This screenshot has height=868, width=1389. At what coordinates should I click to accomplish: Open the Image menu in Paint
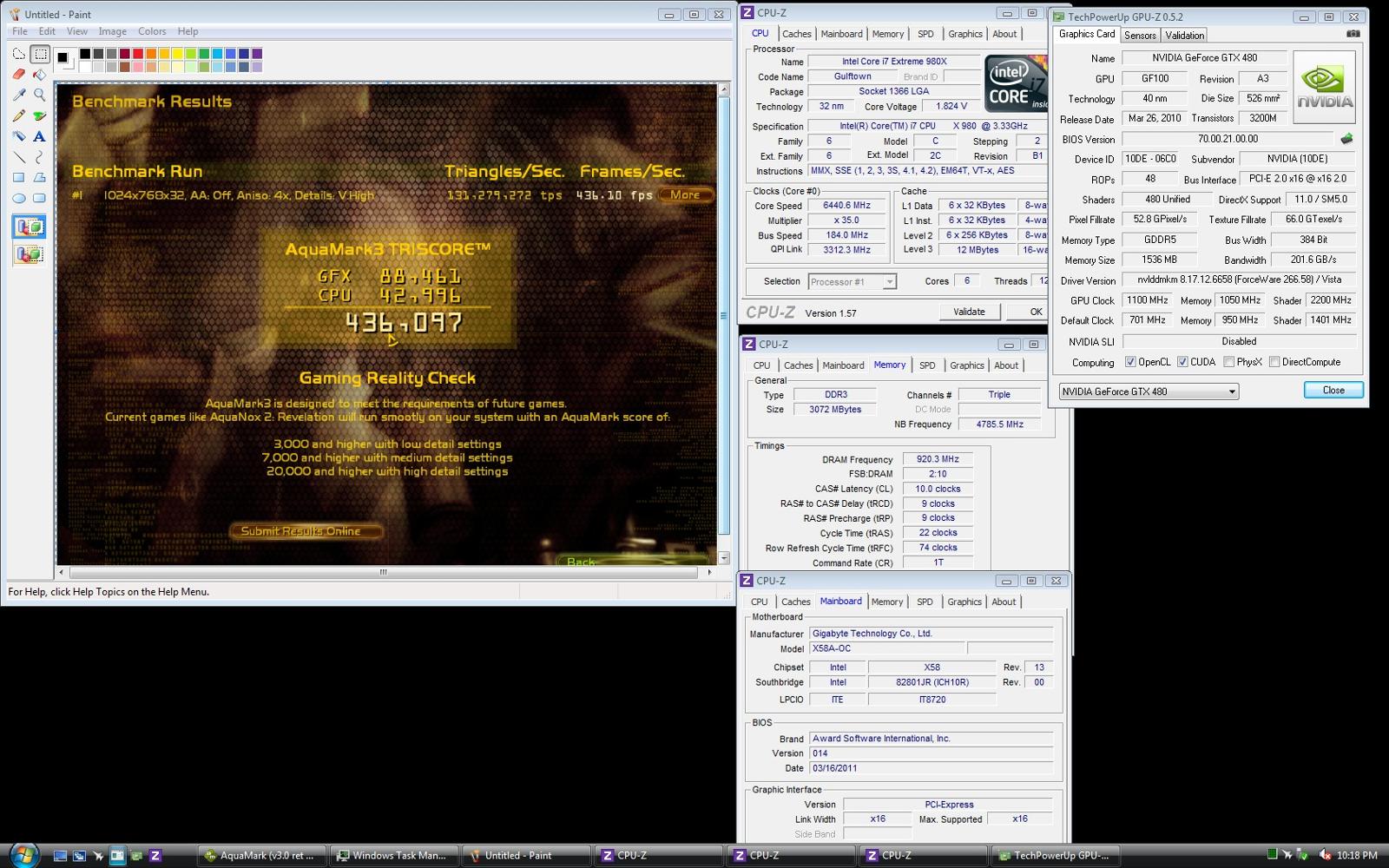click(x=113, y=31)
